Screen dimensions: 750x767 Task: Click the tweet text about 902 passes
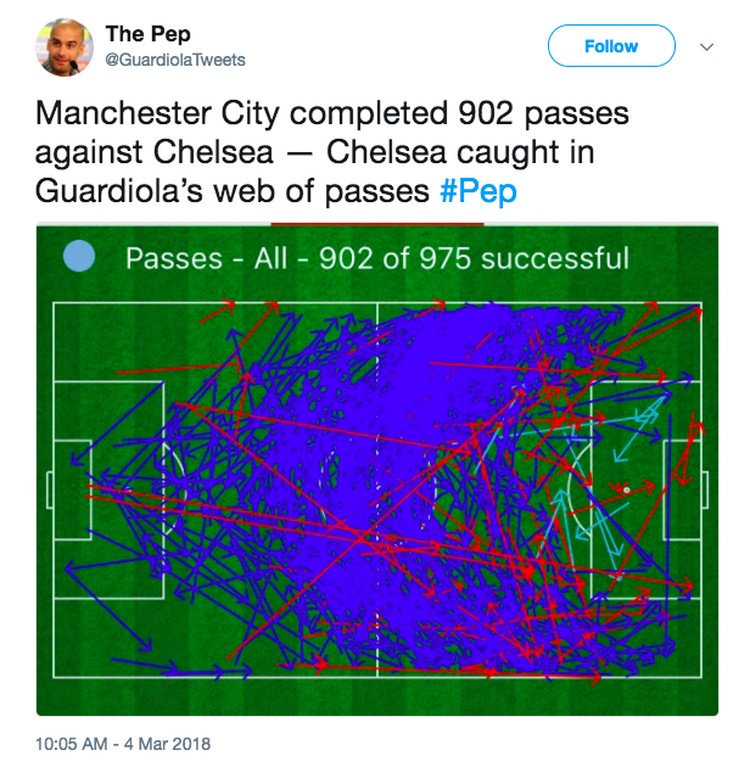pos(332,152)
